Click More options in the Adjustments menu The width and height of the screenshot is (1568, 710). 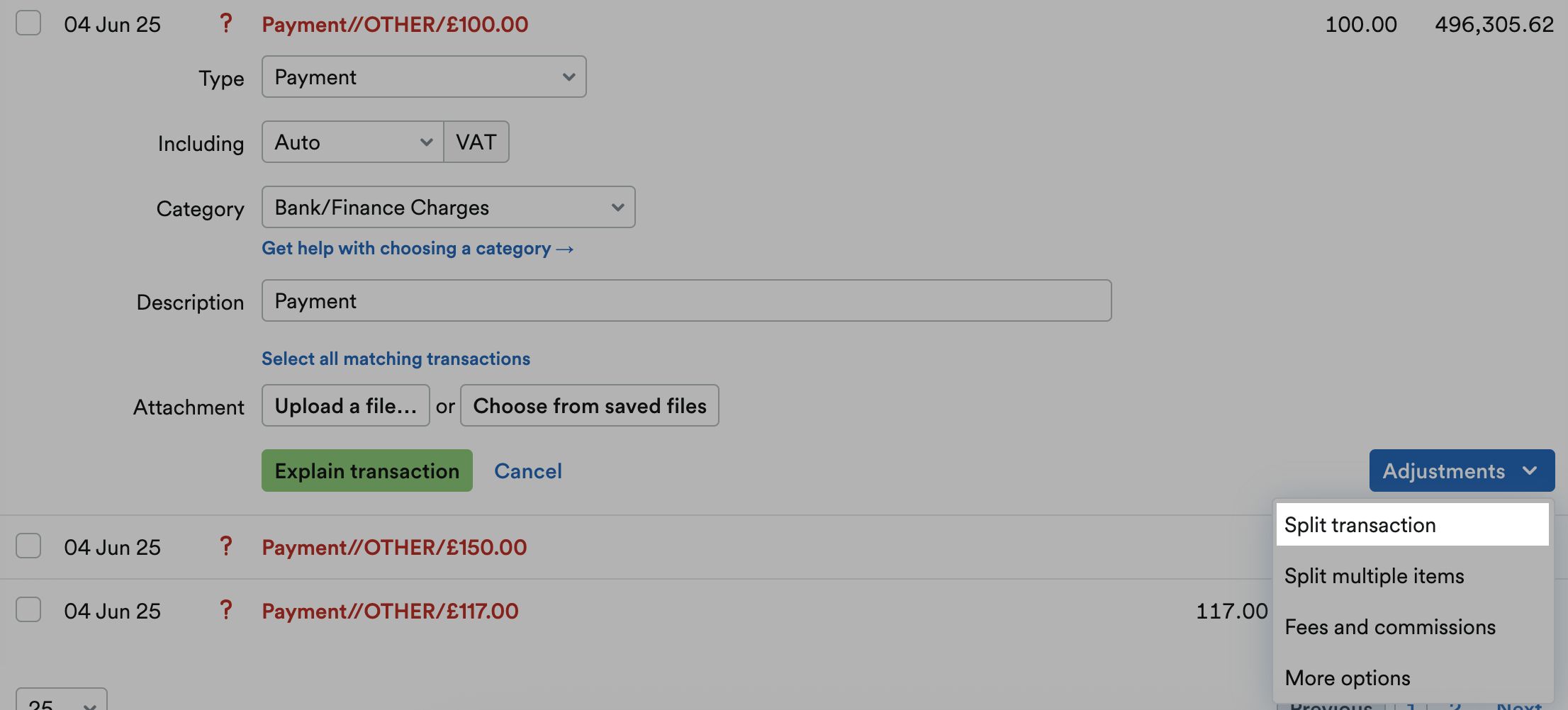(1346, 677)
